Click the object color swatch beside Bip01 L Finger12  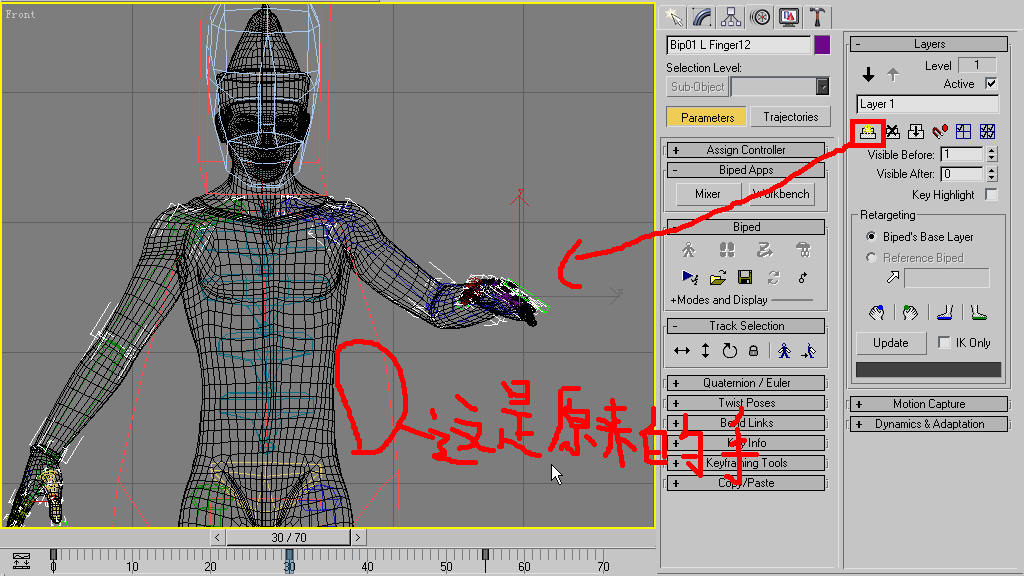pyautogui.click(x=822, y=44)
